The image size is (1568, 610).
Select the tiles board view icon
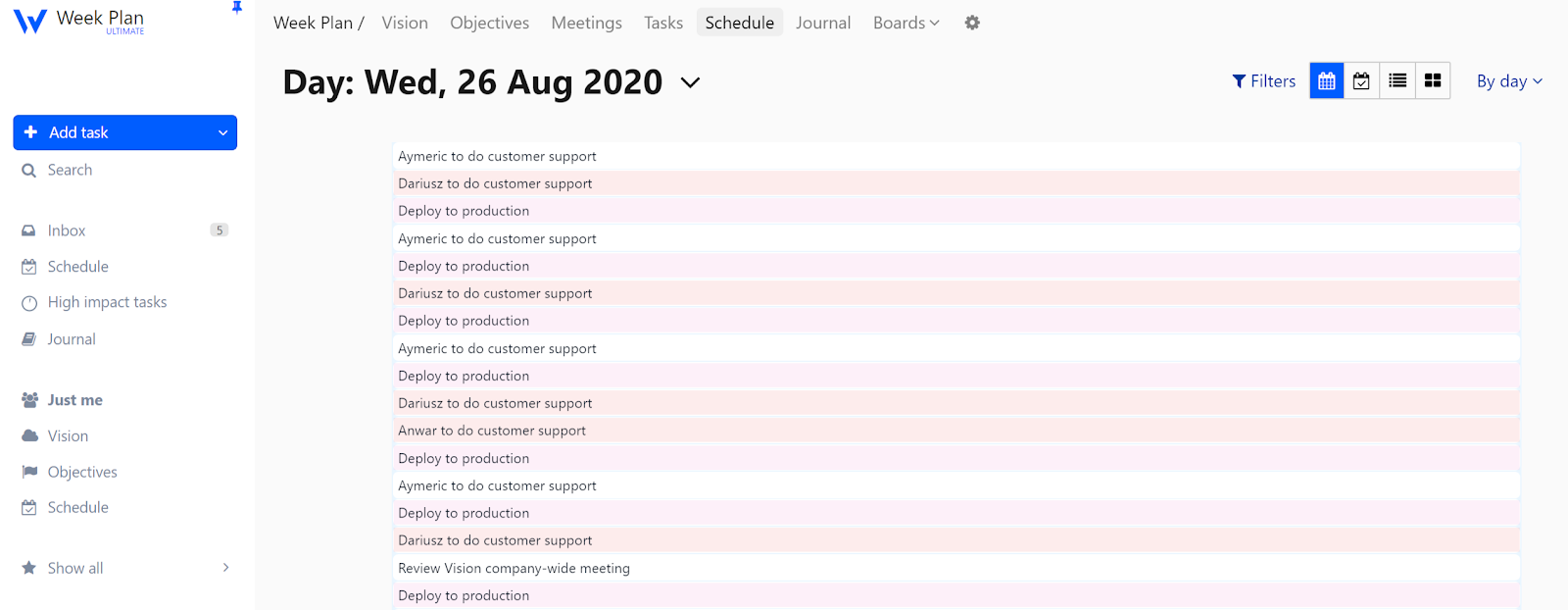tap(1433, 81)
